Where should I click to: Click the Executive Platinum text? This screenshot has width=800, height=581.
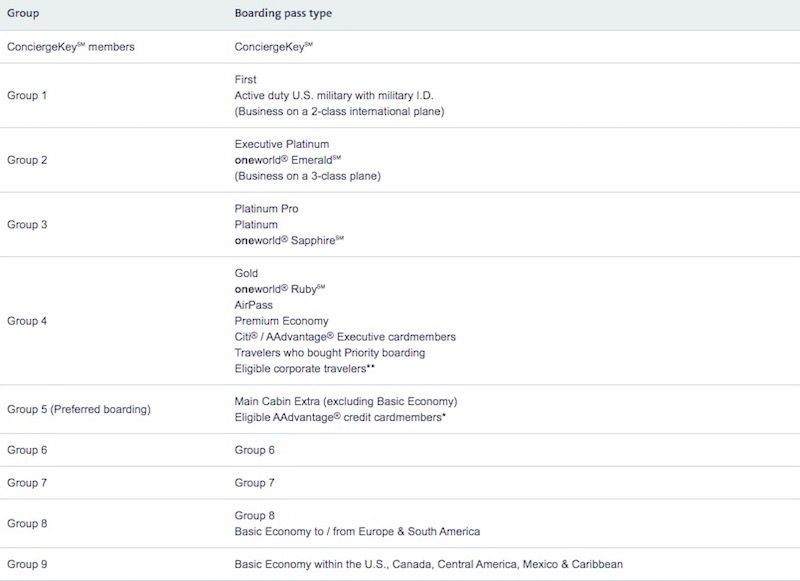(x=282, y=144)
